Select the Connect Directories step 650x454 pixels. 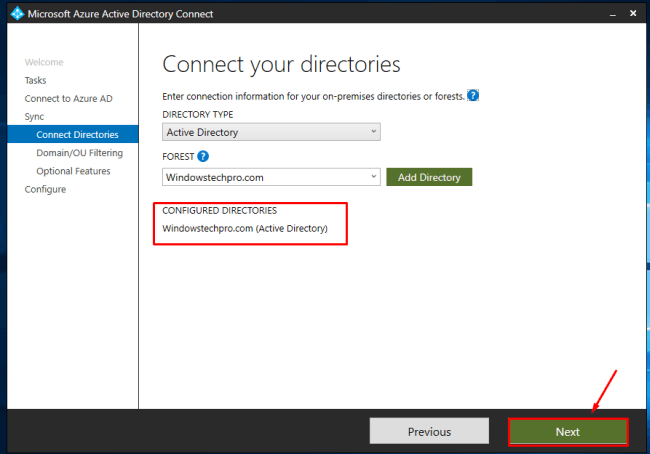(73, 134)
